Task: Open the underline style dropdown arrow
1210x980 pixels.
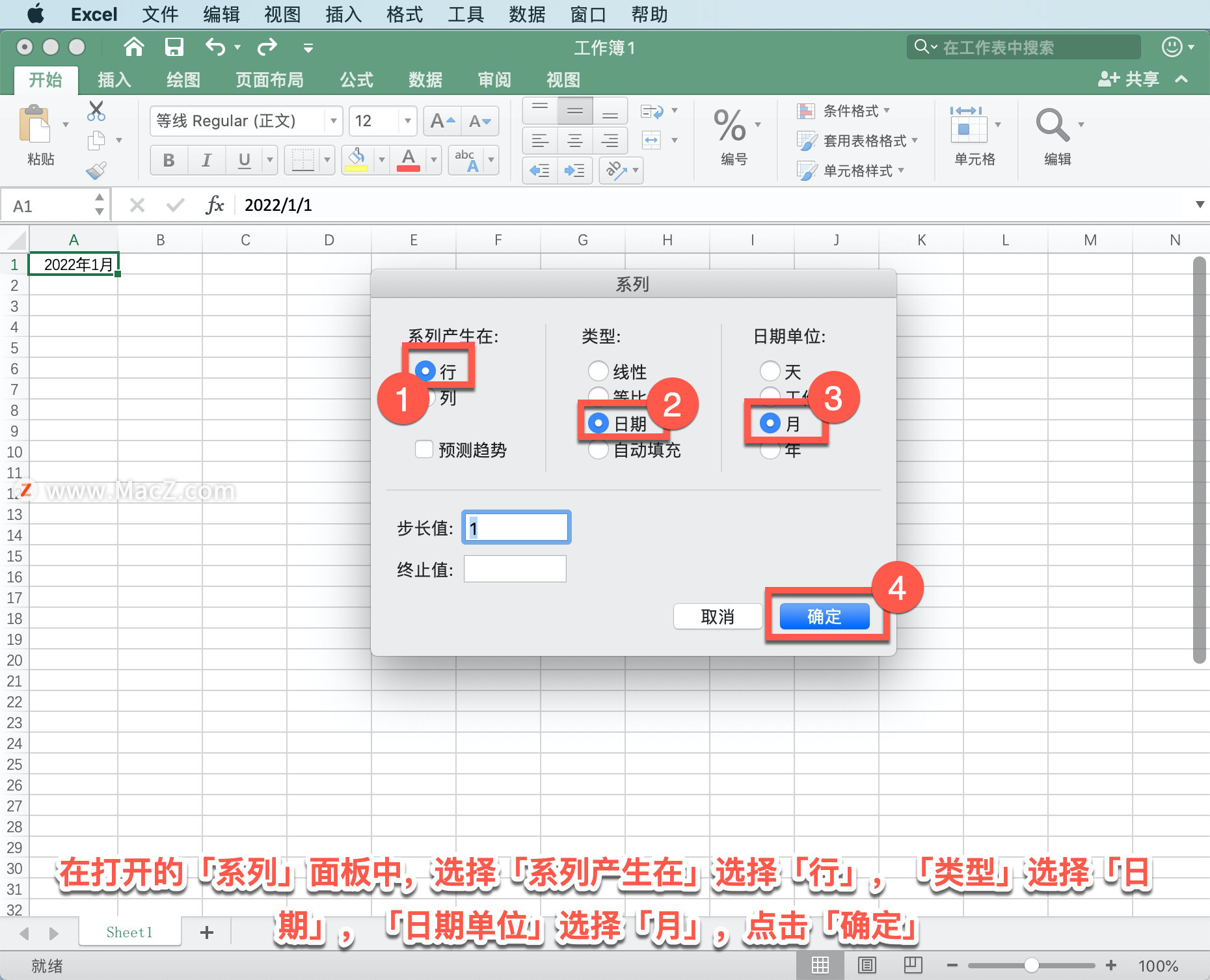Action: tap(269, 160)
